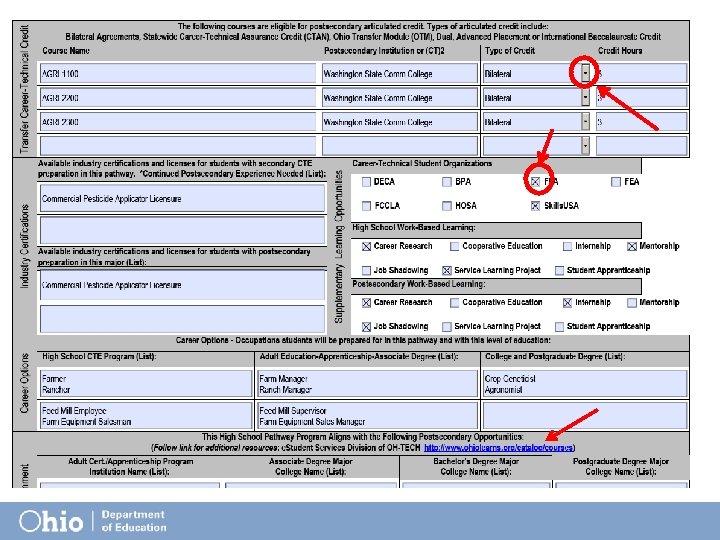
Task: Check High School Student Apprenticeship box
Action: pyautogui.click(x=559, y=270)
